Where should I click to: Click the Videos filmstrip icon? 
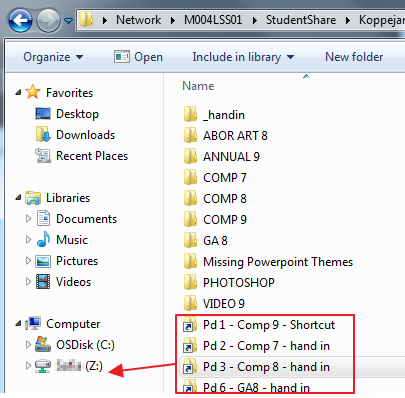click(43, 282)
